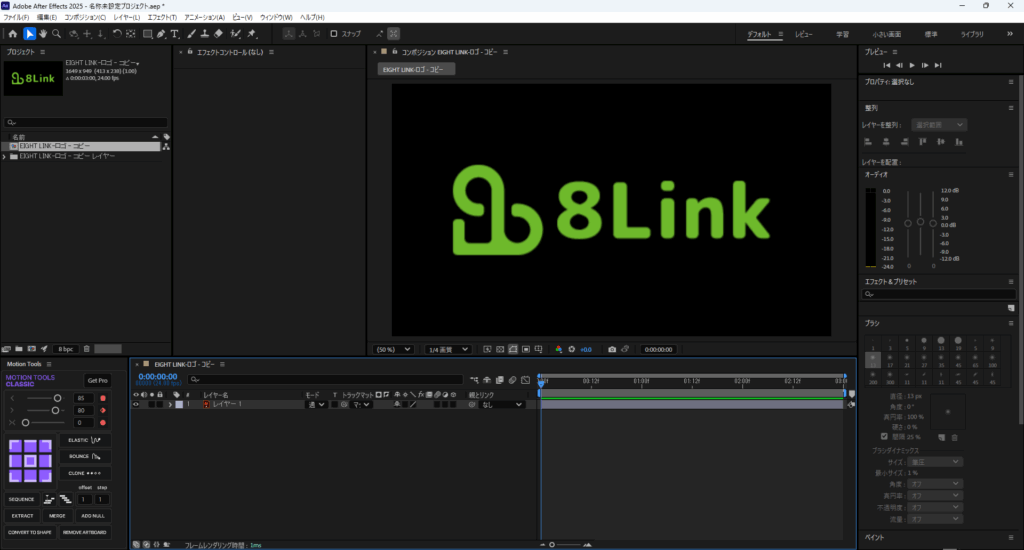Select the Hand tool
The height and width of the screenshot is (550, 1024).
43,34
